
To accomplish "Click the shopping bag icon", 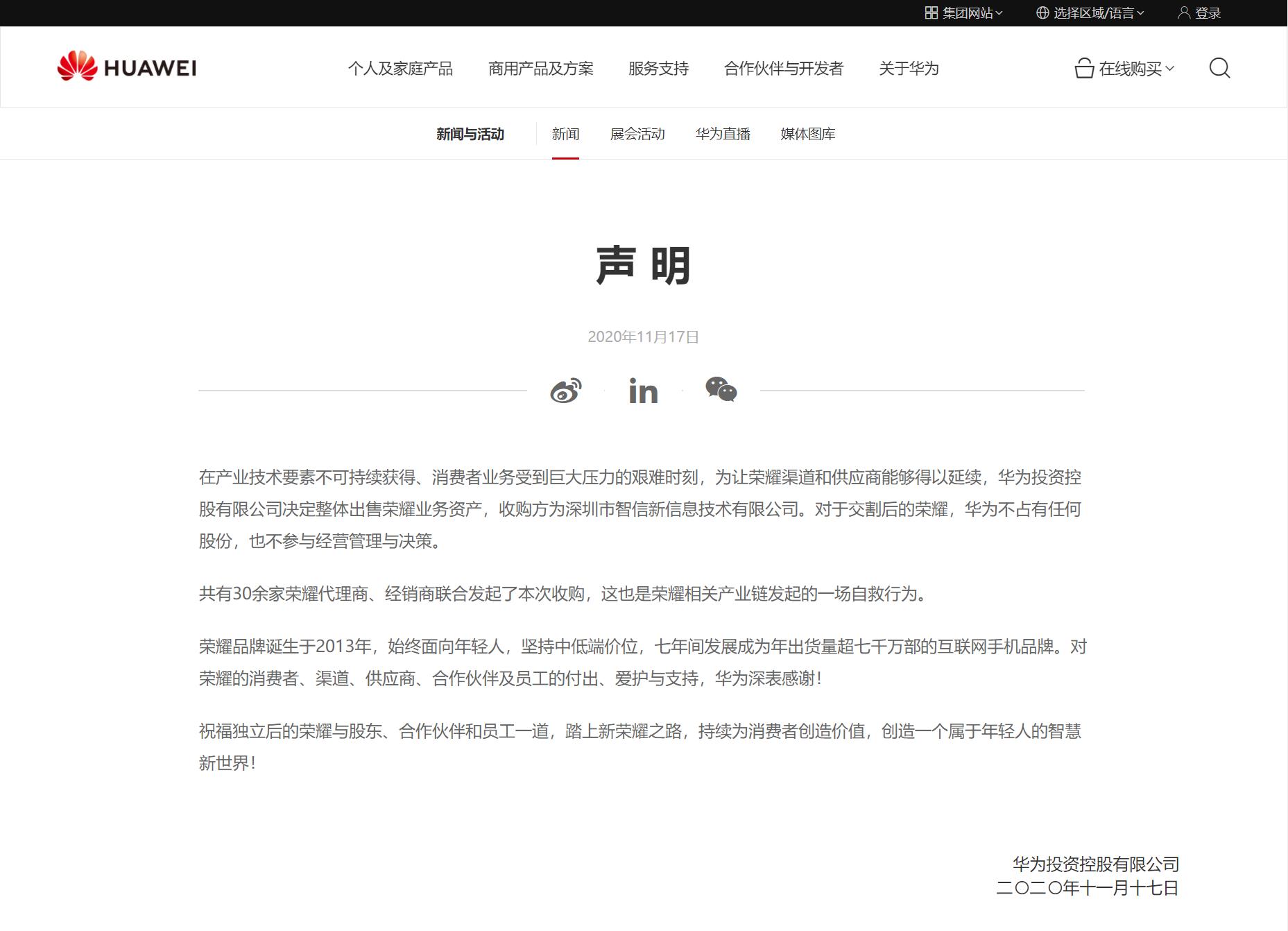I will click(1084, 68).
